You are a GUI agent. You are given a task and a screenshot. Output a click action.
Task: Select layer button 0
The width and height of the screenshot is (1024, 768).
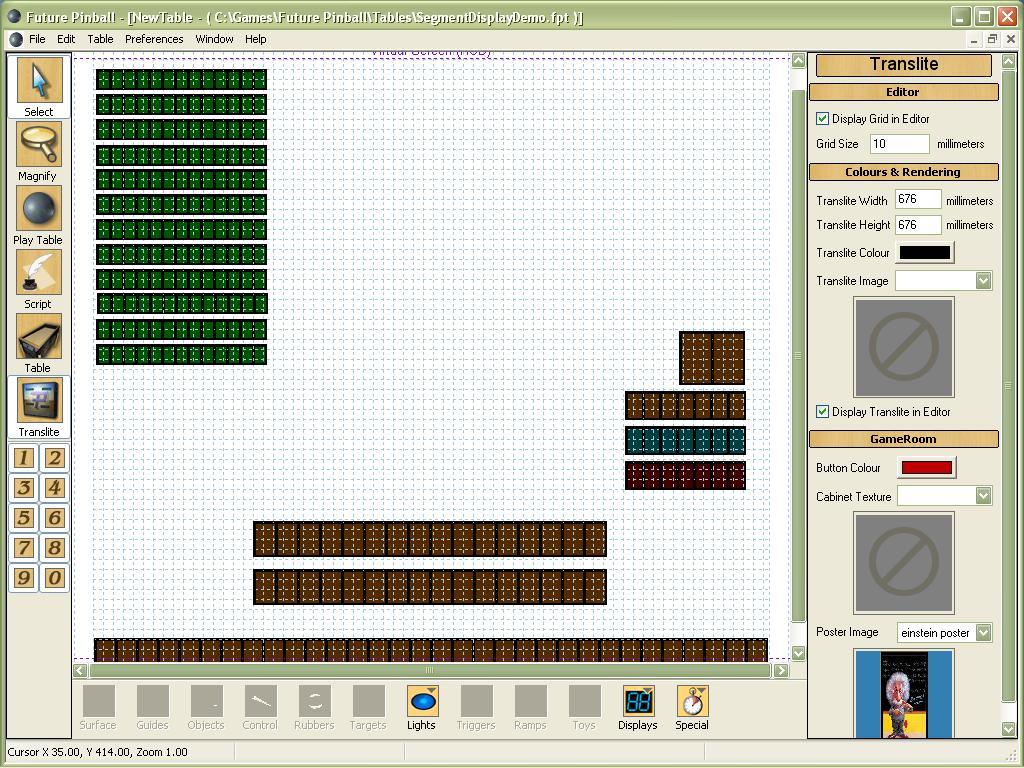[54, 577]
